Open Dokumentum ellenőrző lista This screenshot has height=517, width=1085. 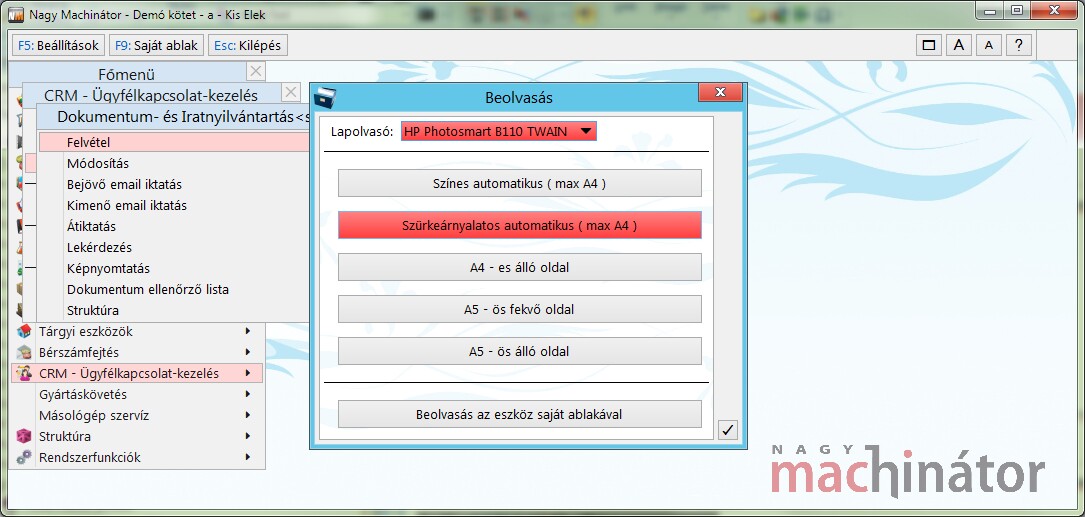(174, 289)
